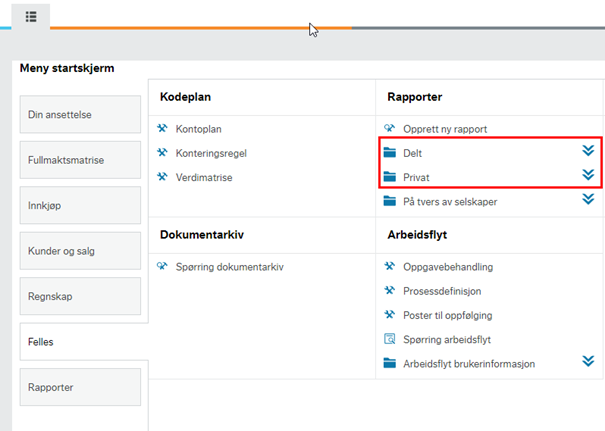This screenshot has height=431, width=605.
Task: Select the Fullmaktsmatrise menu tab
Action: [80, 160]
